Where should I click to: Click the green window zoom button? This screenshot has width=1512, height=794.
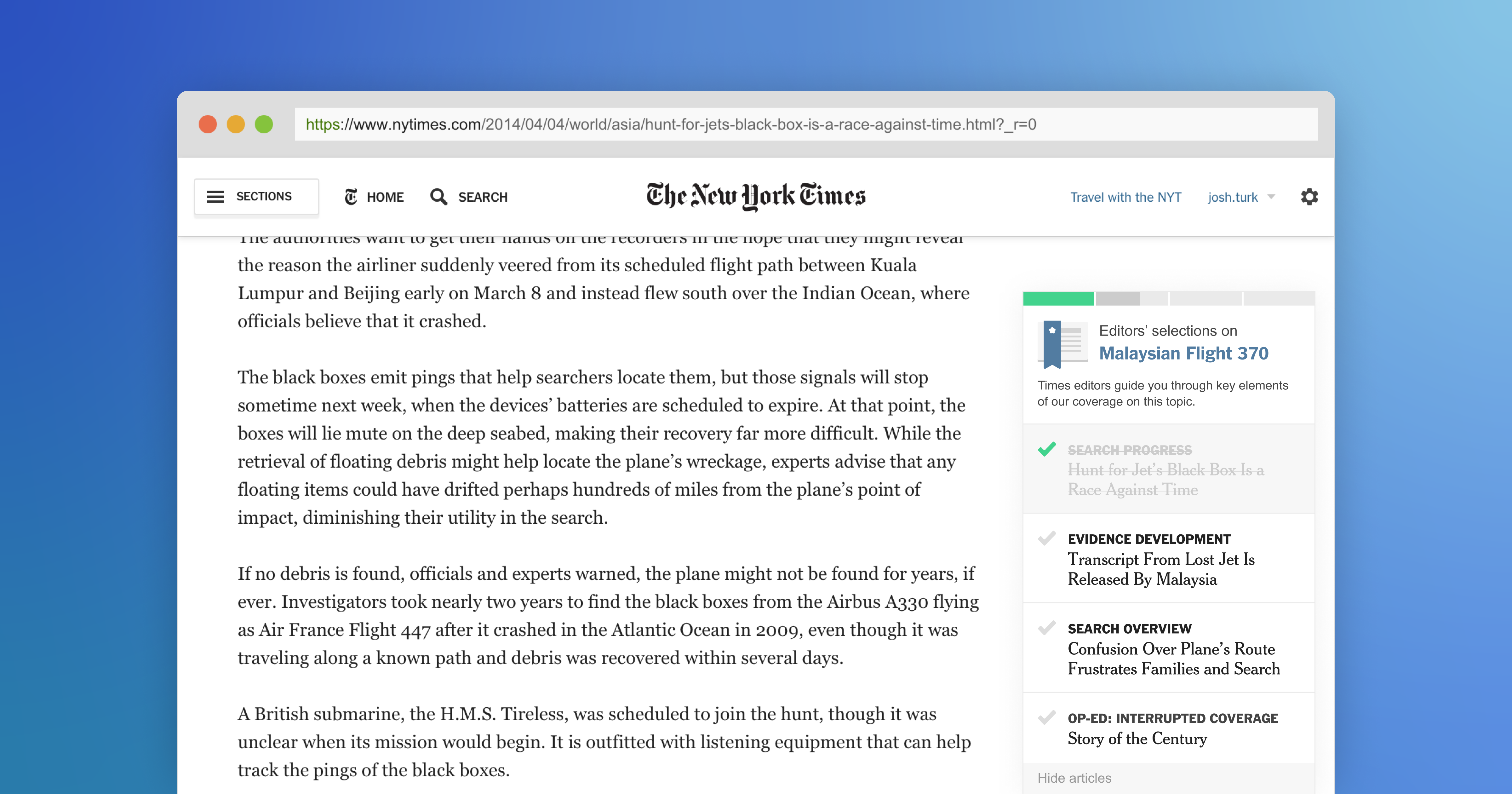coord(264,124)
